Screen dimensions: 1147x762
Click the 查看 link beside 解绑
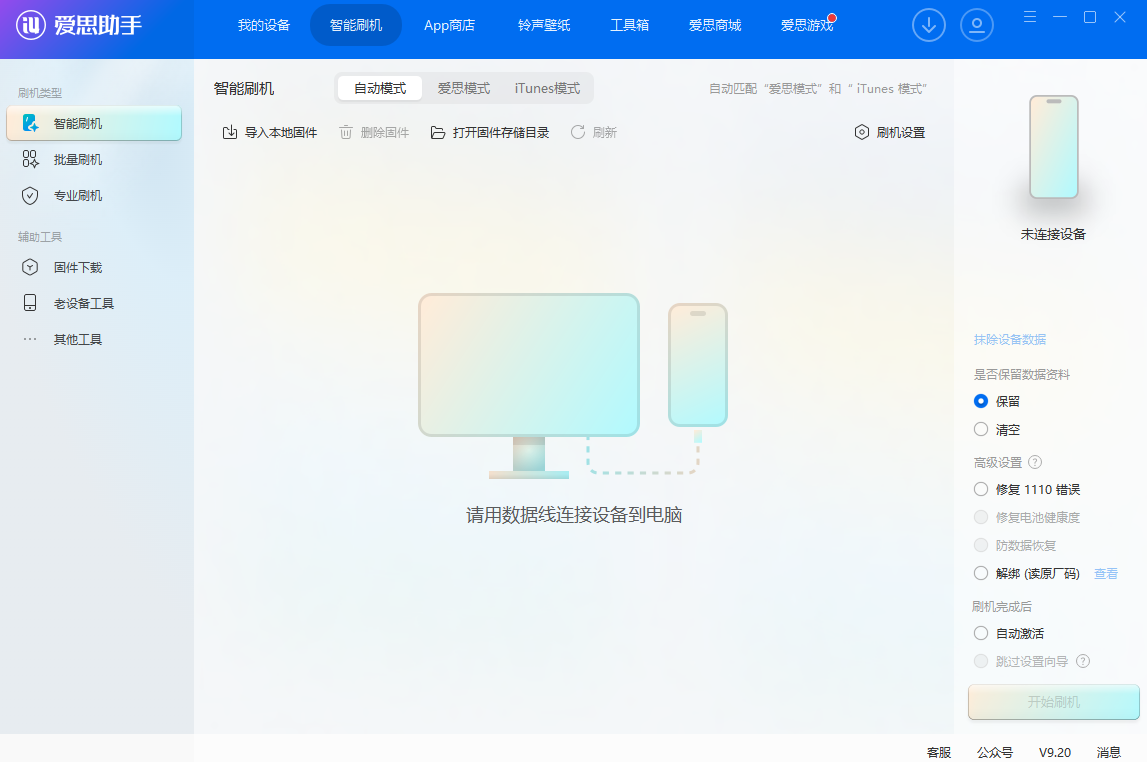1105,573
